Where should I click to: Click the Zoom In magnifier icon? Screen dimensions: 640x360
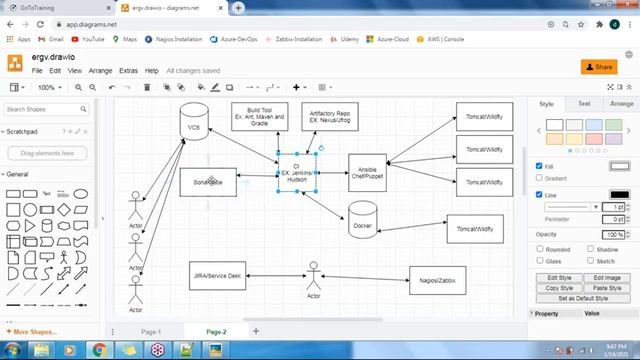pyautogui.click(x=78, y=87)
